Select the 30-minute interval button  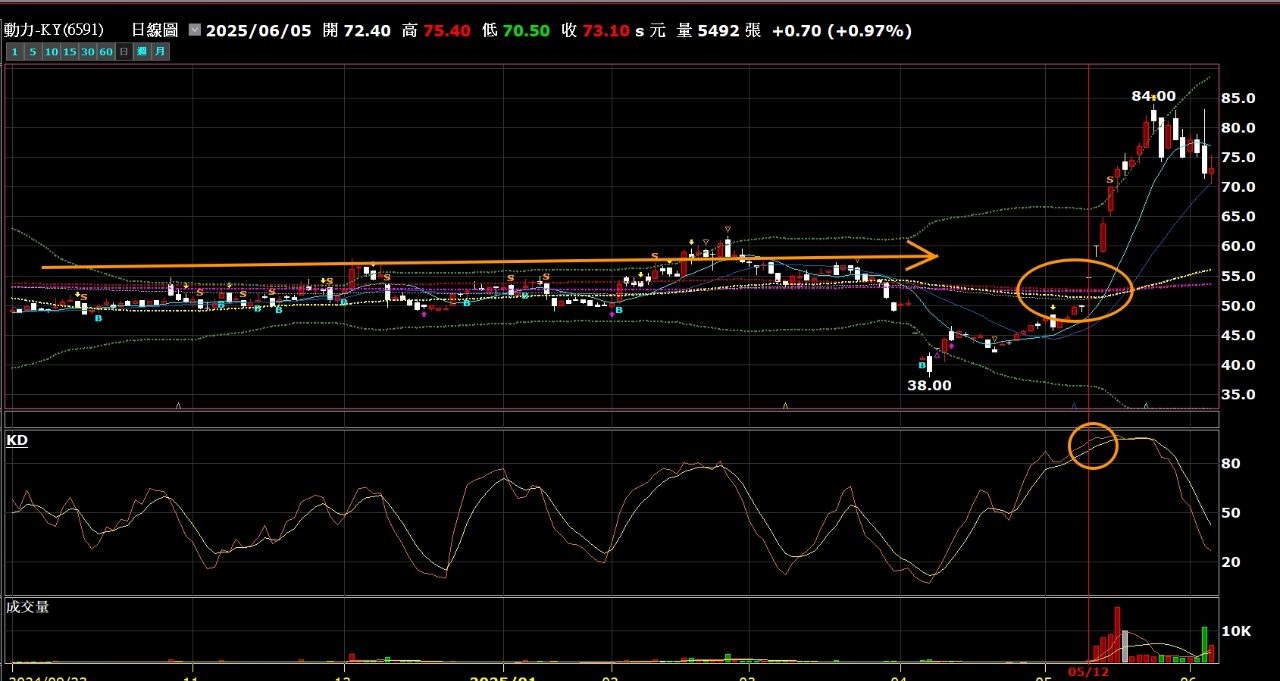88,51
